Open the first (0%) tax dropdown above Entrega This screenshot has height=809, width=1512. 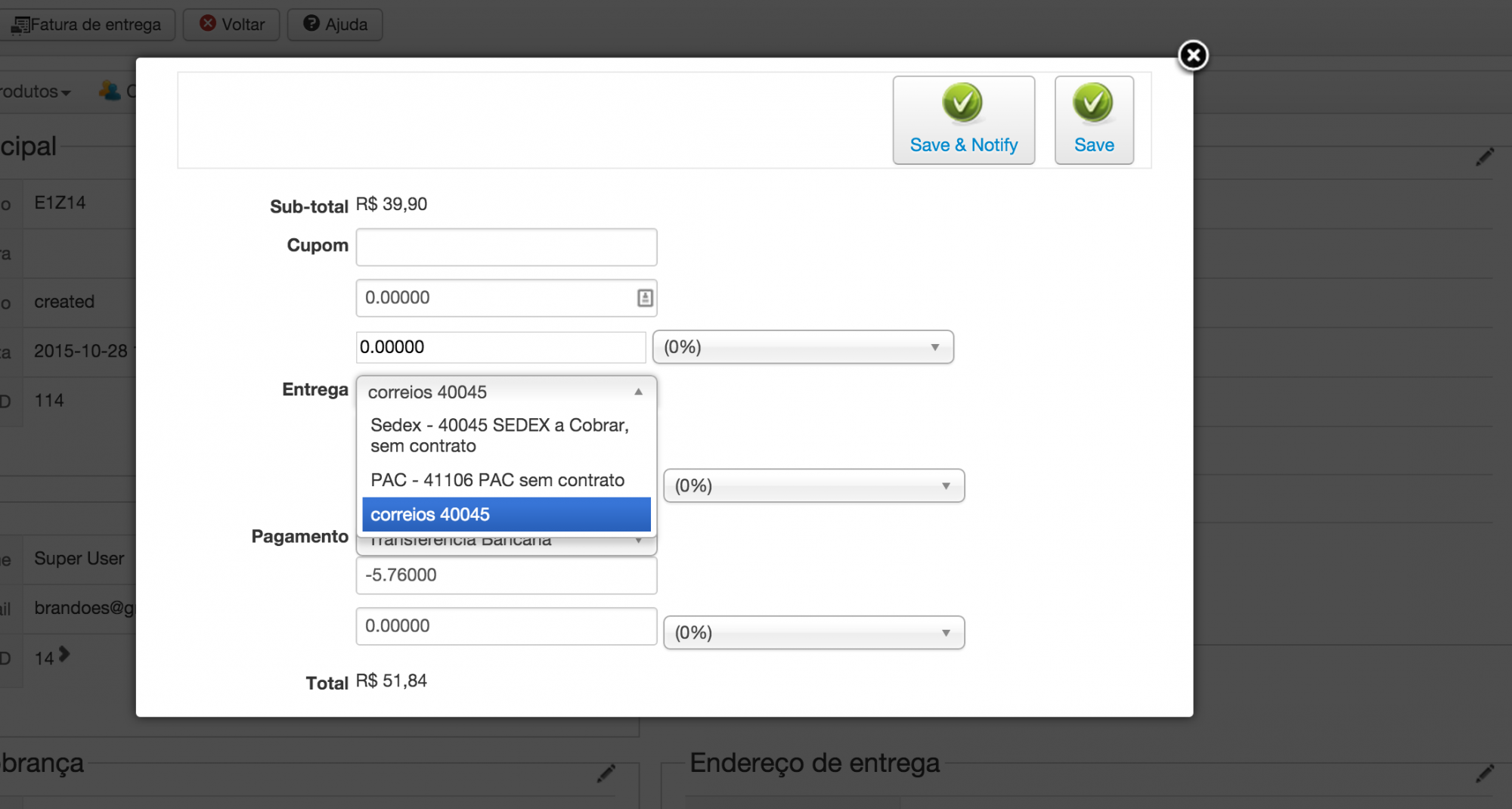(x=803, y=347)
